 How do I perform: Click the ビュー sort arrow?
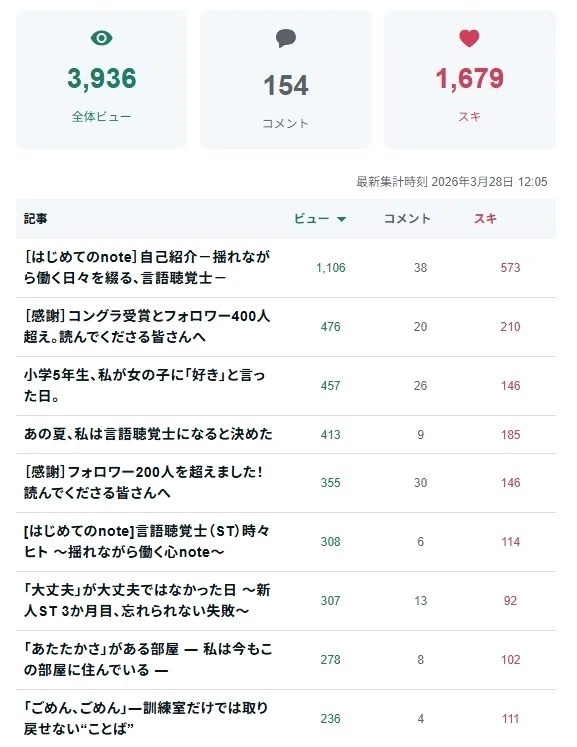pyautogui.click(x=341, y=219)
